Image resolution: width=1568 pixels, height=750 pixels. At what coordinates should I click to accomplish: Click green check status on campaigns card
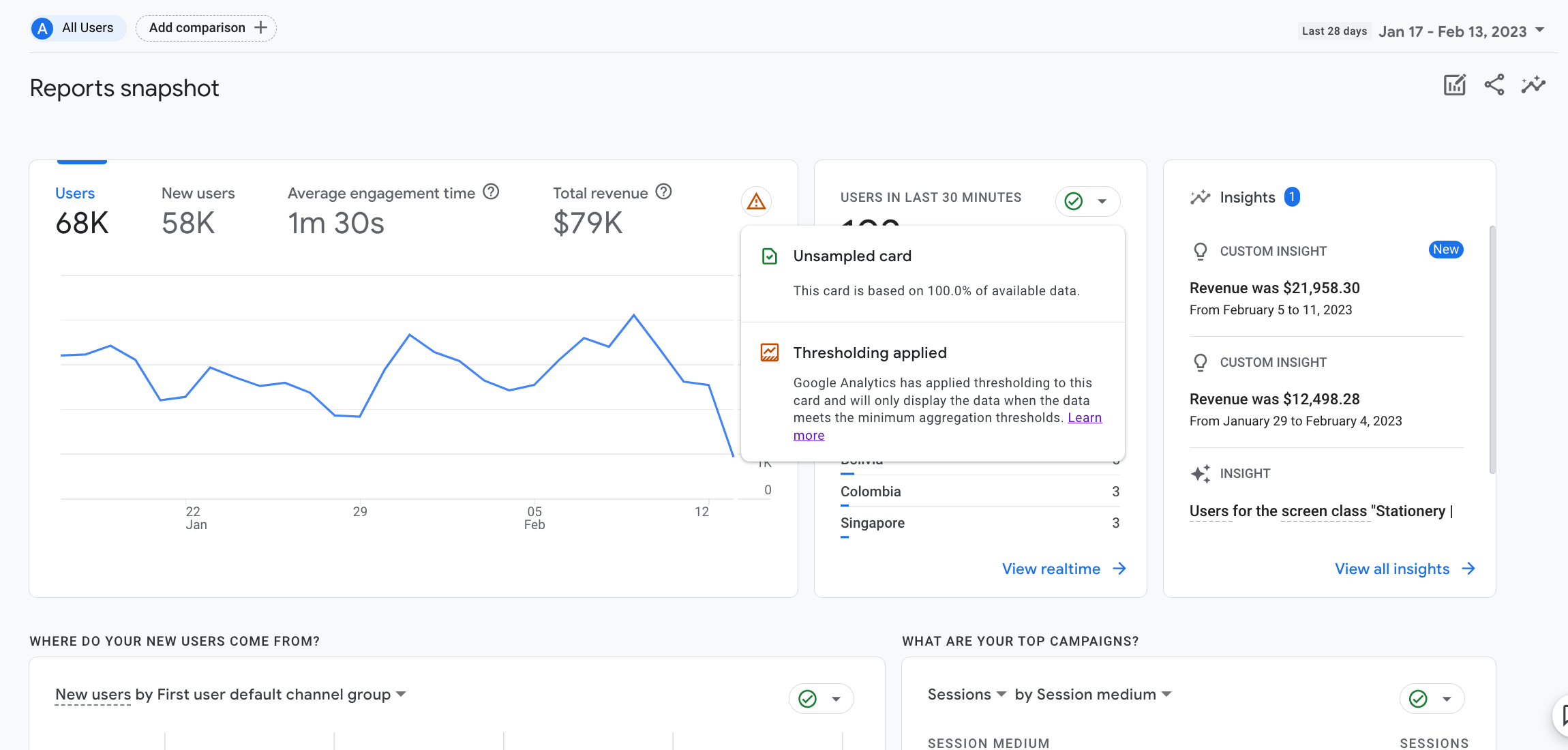[1418, 699]
